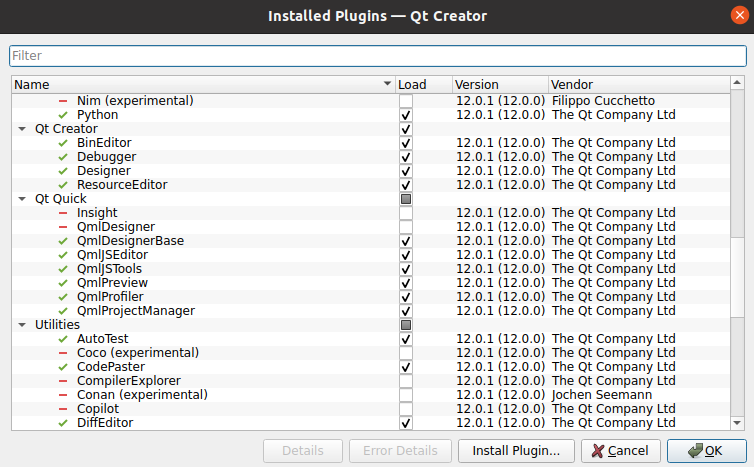Click the red dash icon beside Insight

pos(63,213)
